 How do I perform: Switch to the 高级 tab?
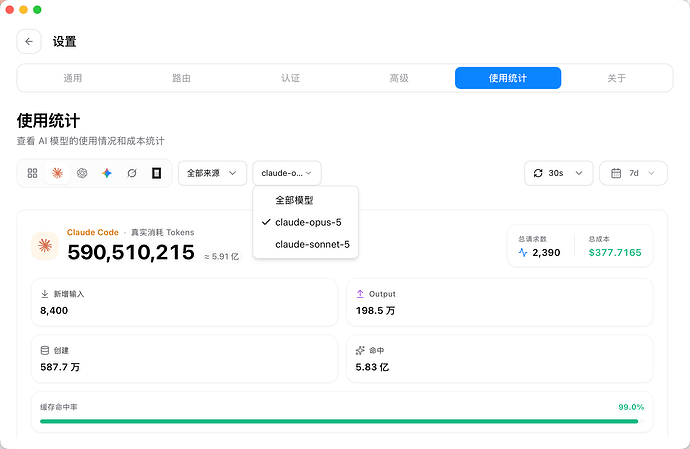399,78
